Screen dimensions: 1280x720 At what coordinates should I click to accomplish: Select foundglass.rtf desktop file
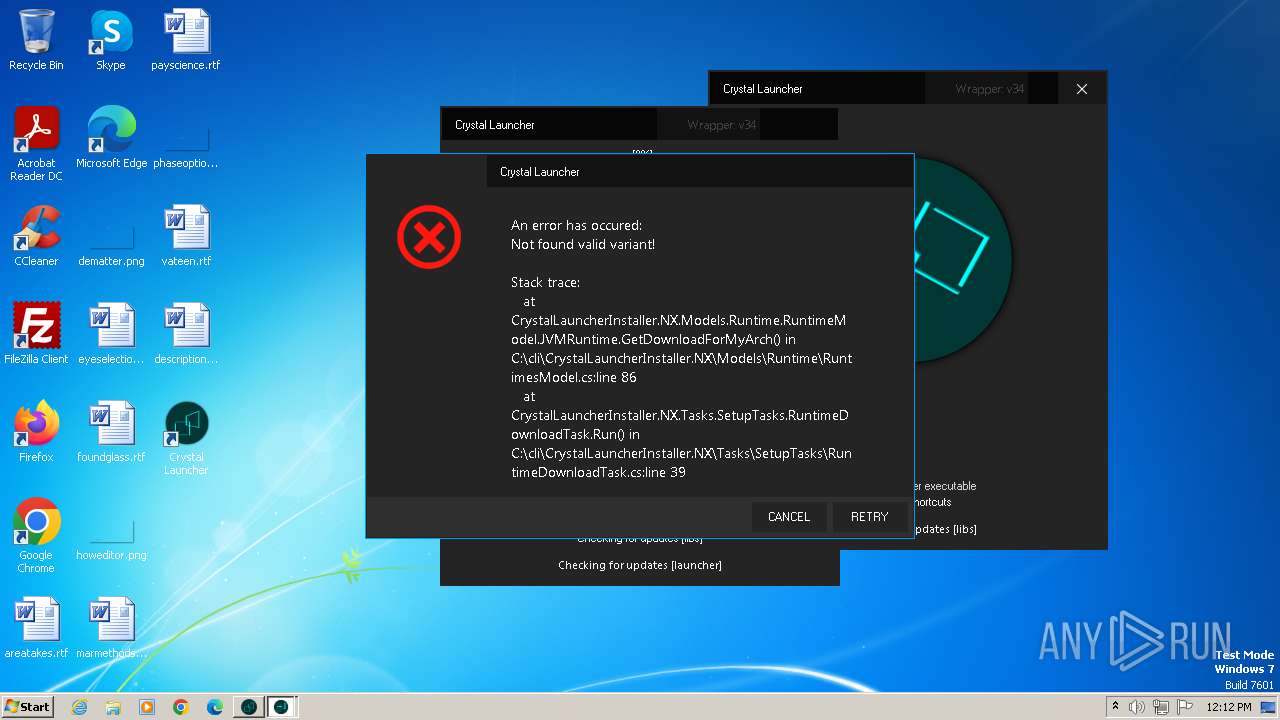pyautogui.click(x=111, y=432)
